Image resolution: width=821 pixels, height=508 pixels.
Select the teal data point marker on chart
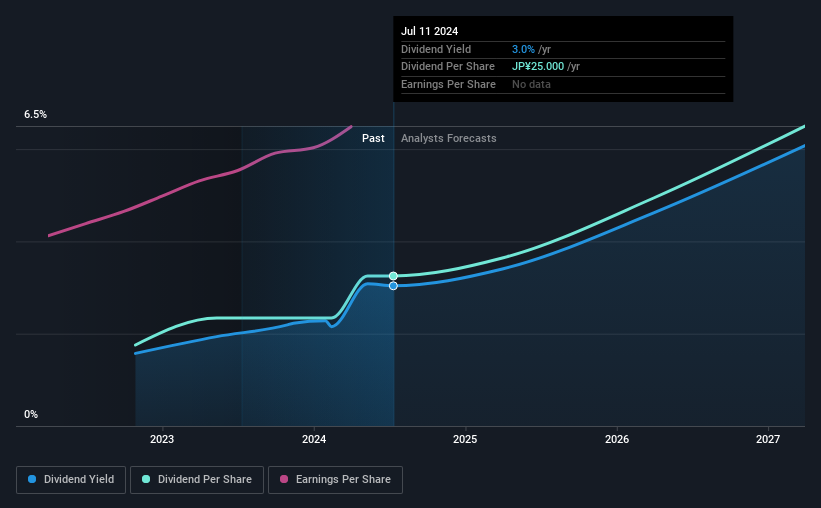pos(393,276)
